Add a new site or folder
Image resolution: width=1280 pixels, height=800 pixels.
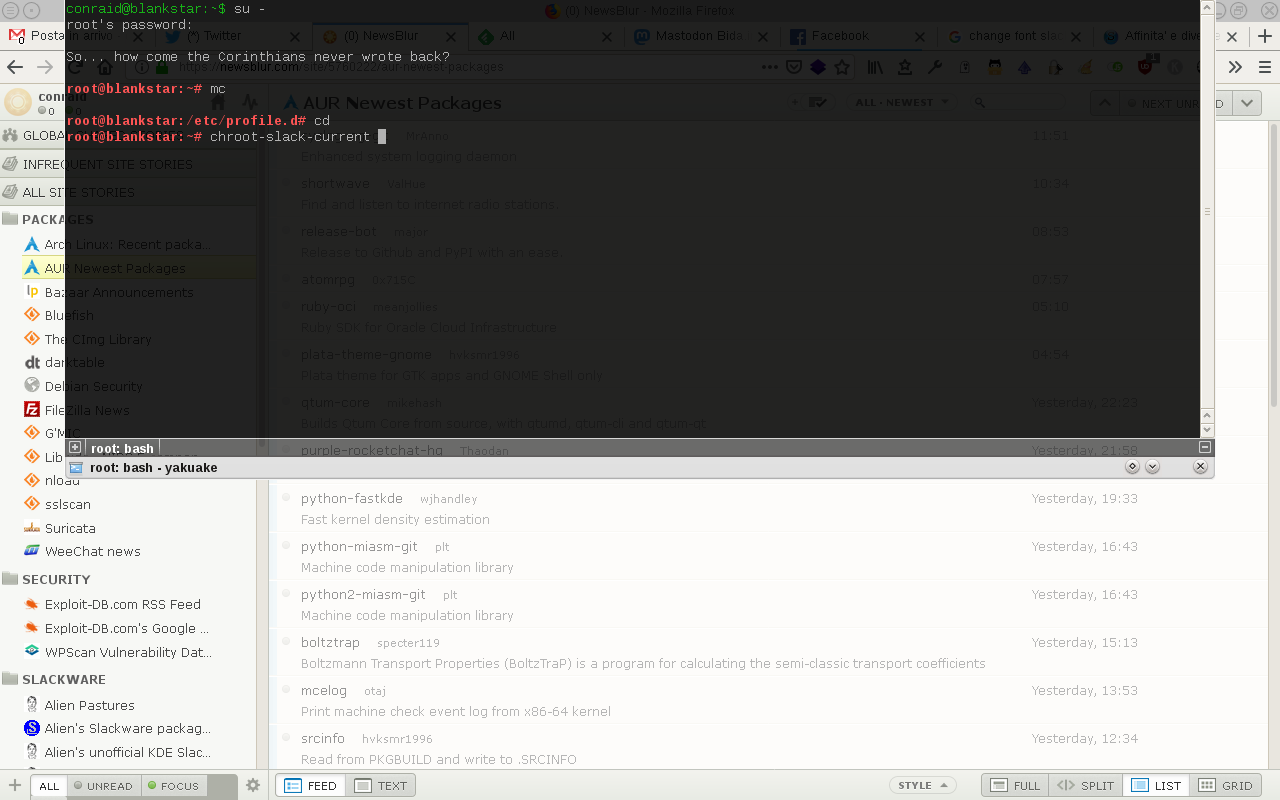tap(15, 785)
